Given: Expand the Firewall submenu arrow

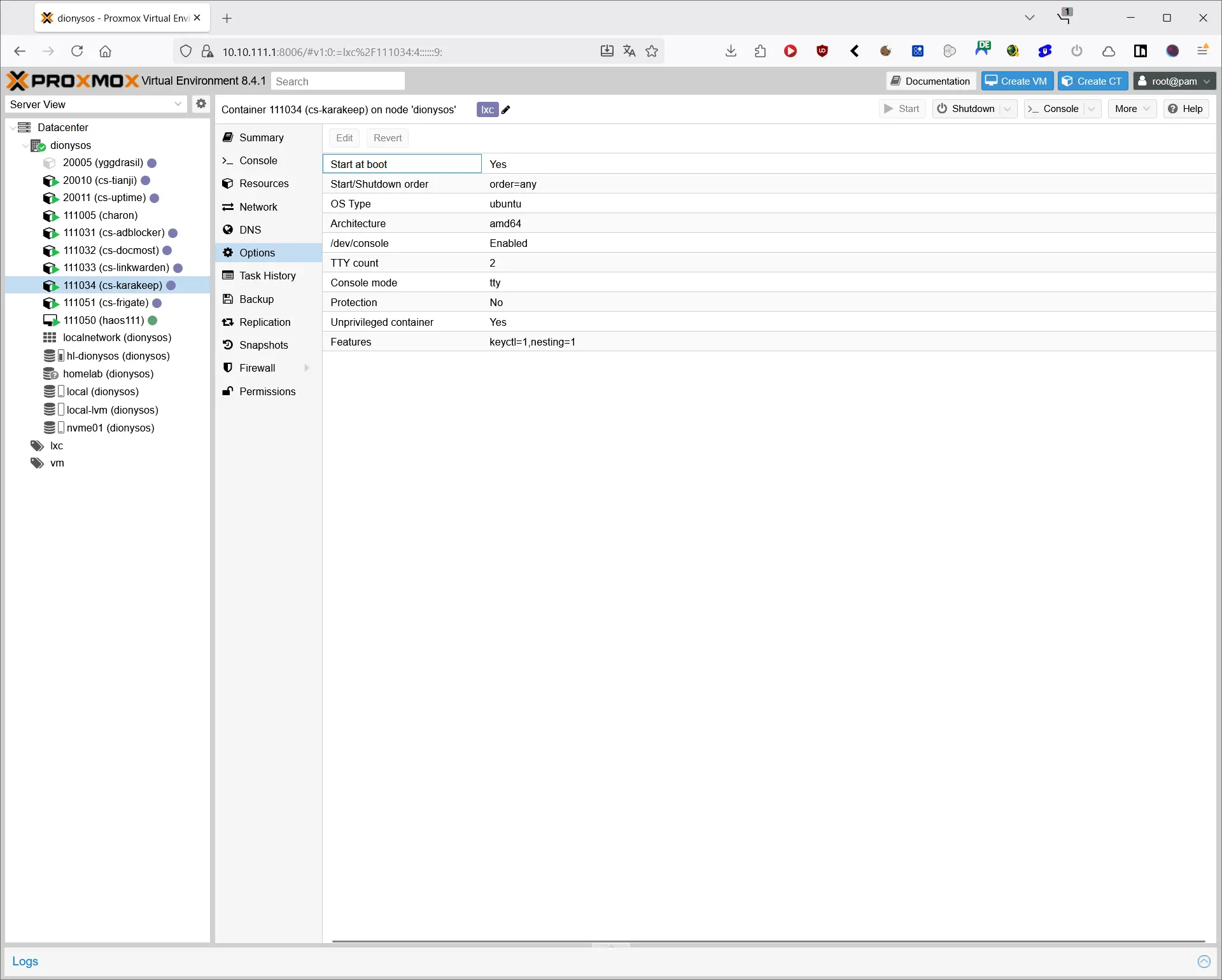Looking at the screenshot, I should pyautogui.click(x=307, y=368).
